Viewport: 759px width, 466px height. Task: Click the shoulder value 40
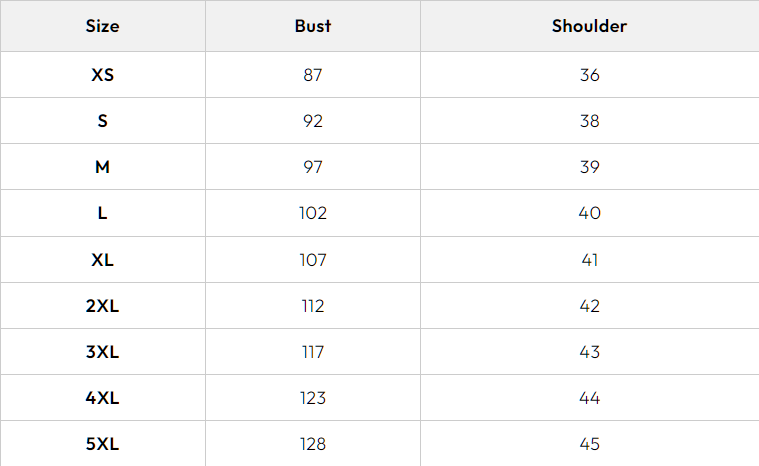[589, 213]
